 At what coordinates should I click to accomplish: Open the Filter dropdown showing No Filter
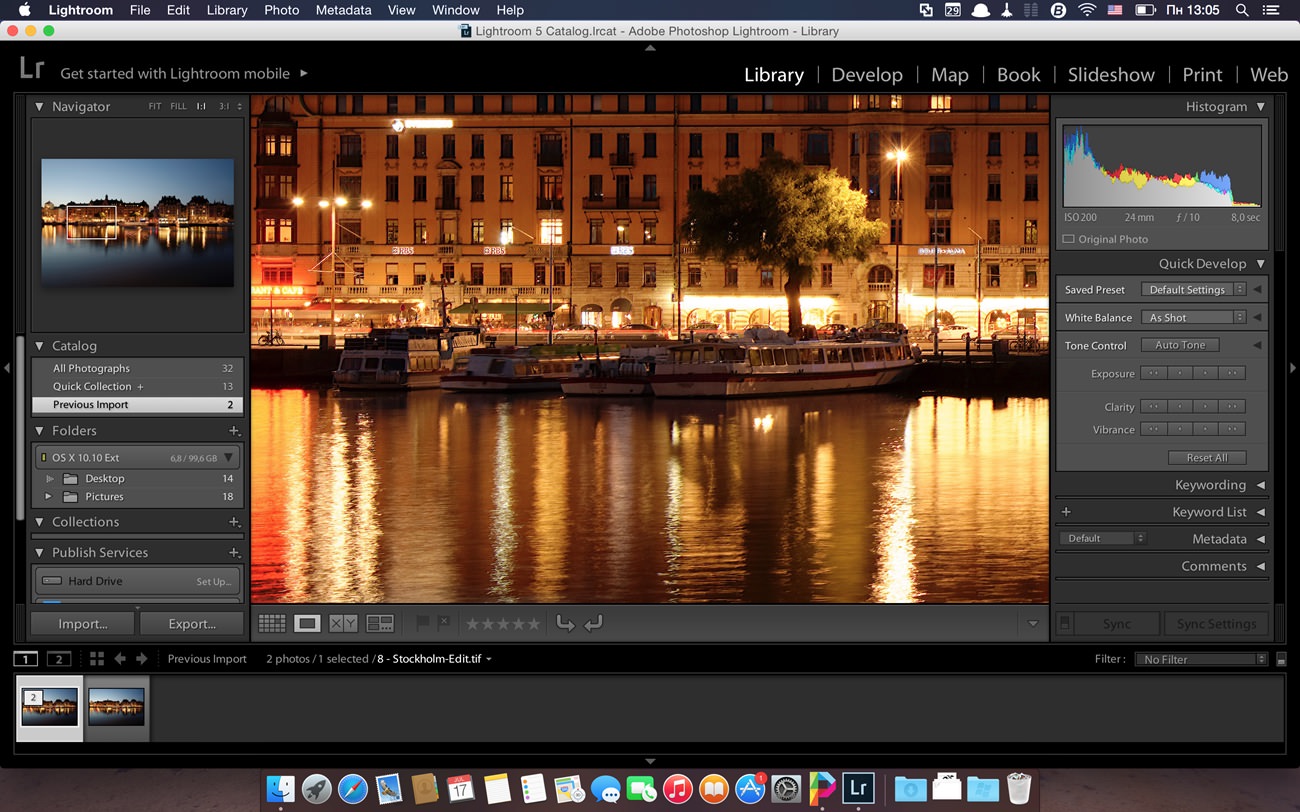[1200, 658]
